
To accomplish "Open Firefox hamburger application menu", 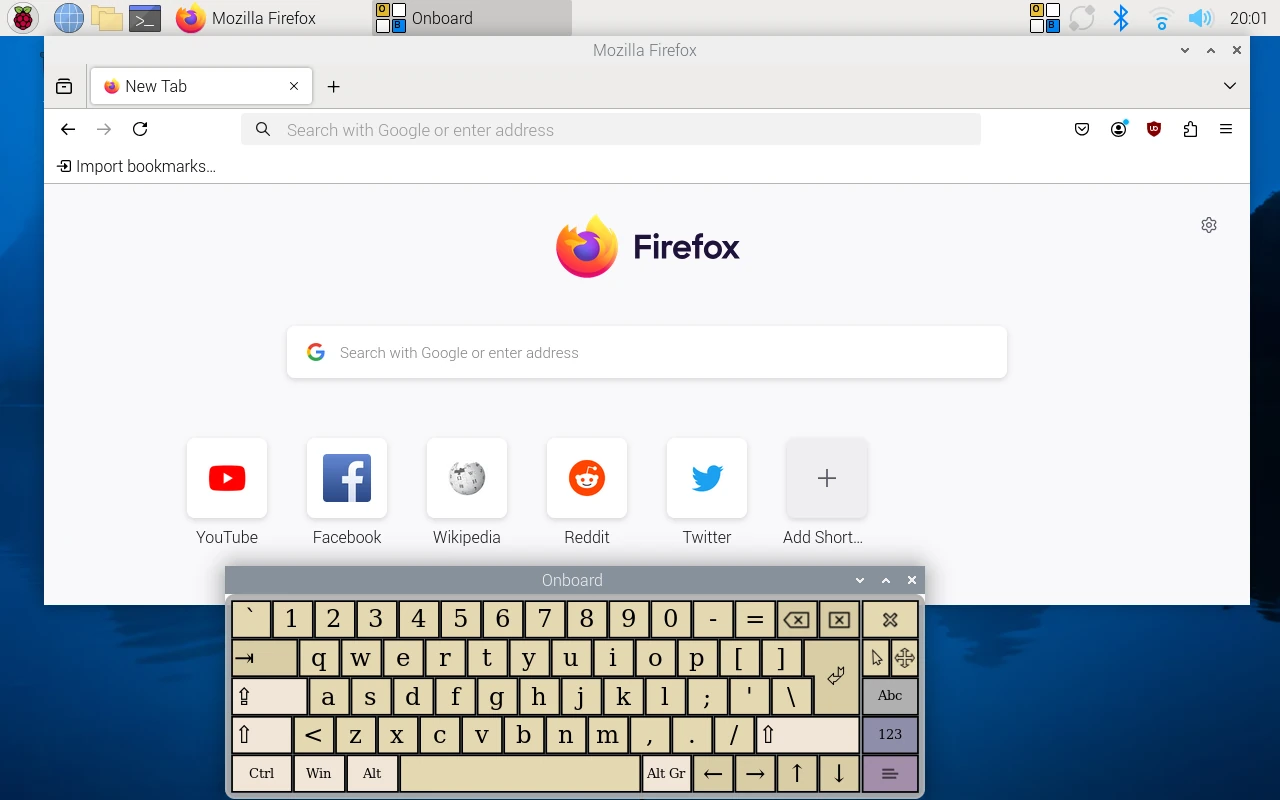I will pyautogui.click(x=1226, y=129).
